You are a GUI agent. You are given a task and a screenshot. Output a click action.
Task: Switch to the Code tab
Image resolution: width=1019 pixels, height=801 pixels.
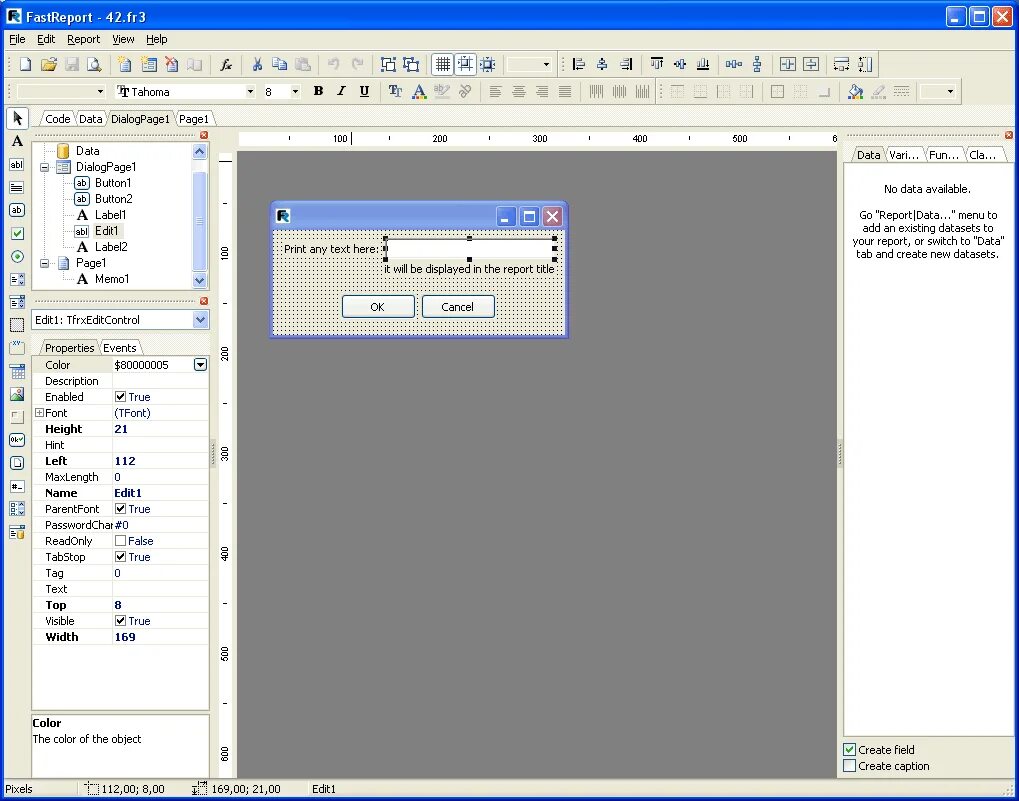57,118
